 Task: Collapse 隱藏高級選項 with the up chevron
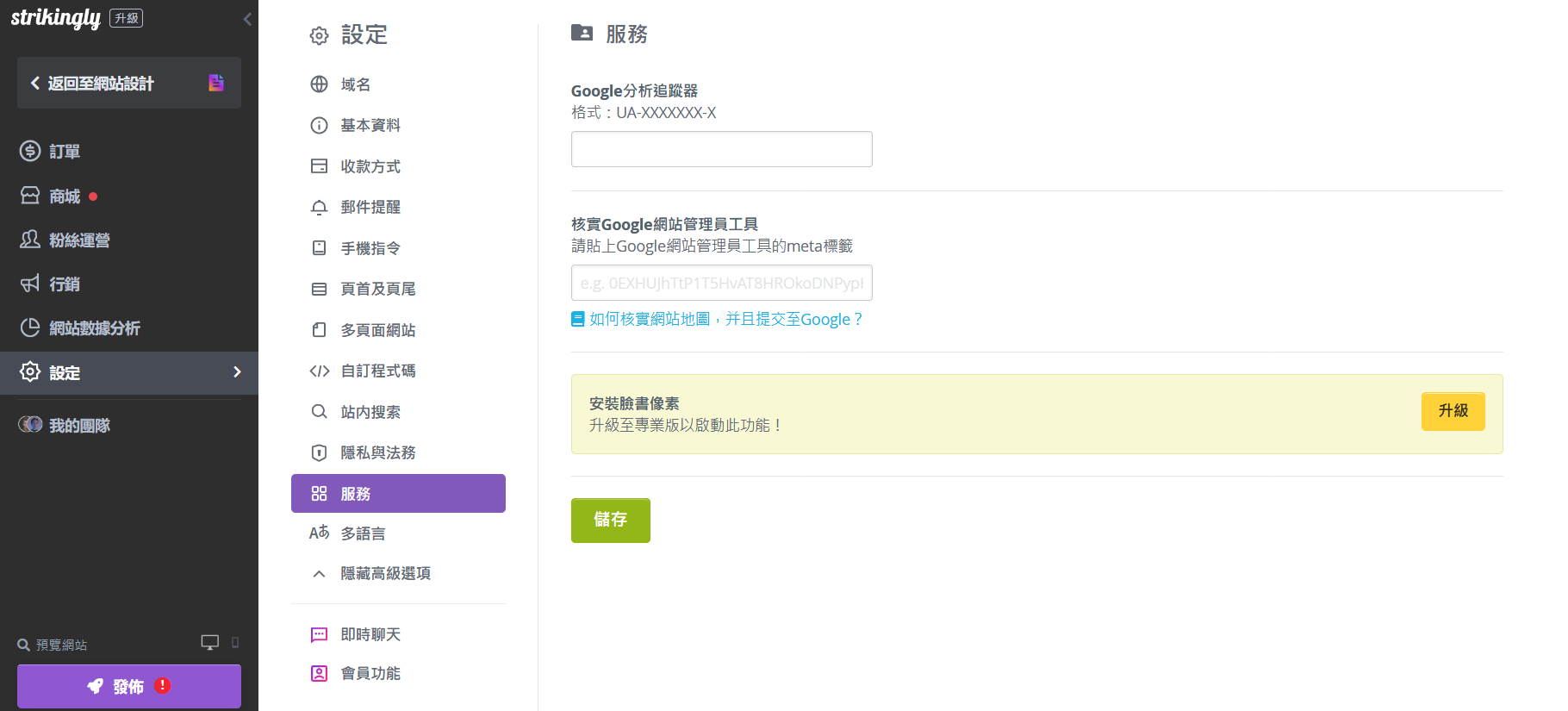pyautogui.click(x=320, y=573)
